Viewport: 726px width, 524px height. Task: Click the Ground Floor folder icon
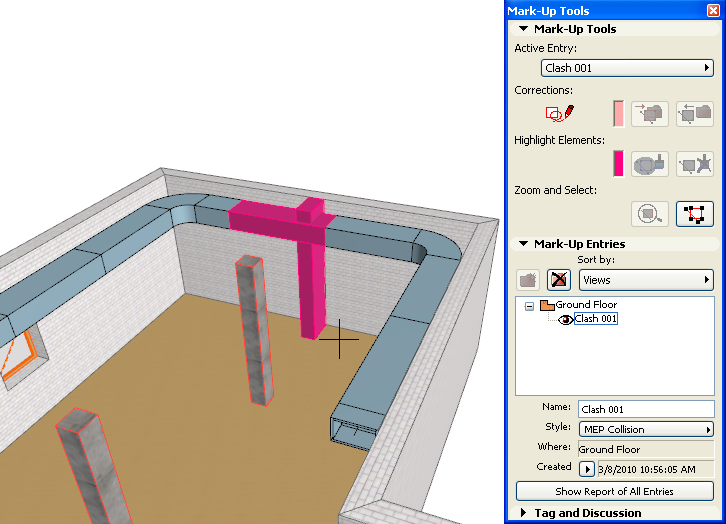pyautogui.click(x=547, y=305)
